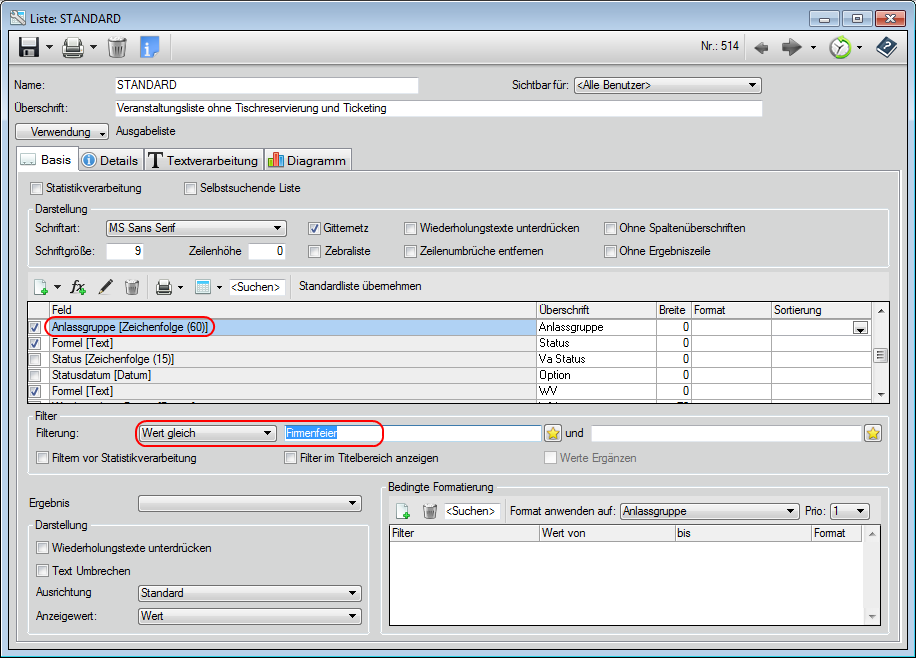The image size is (916, 658).
Task: Click the fx formula icon
Action: pyautogui.click(x=79, y=287)
